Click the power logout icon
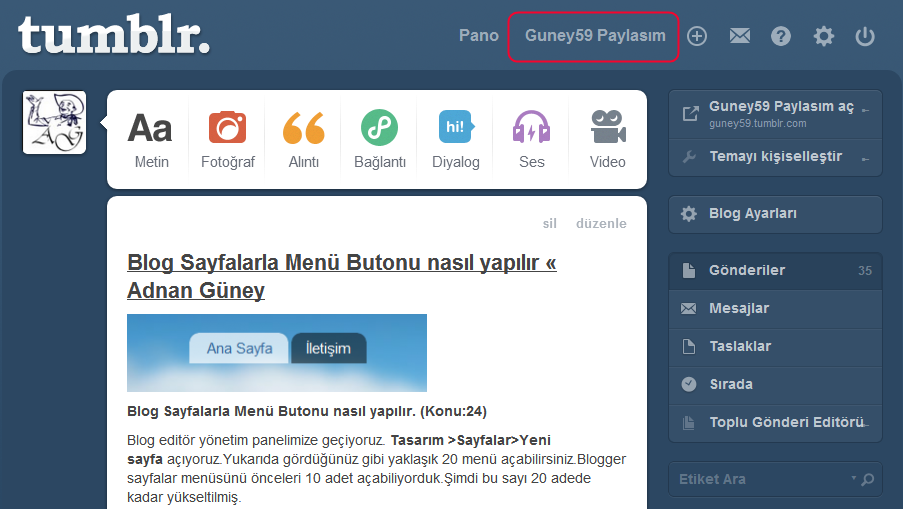 click(865, 36)
